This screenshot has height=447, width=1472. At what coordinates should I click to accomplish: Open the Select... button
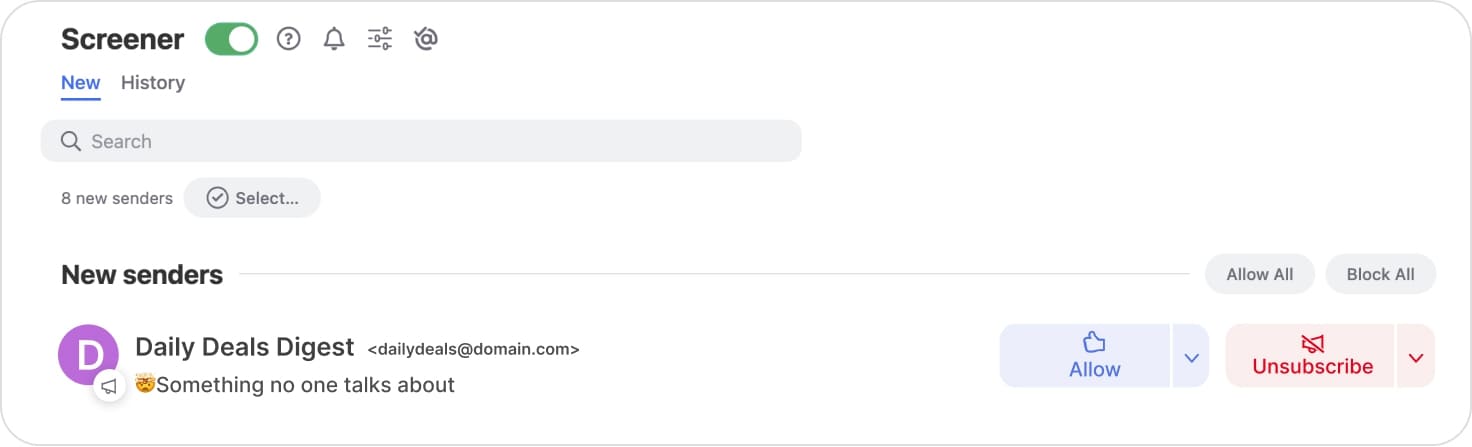tap(252, 198)
